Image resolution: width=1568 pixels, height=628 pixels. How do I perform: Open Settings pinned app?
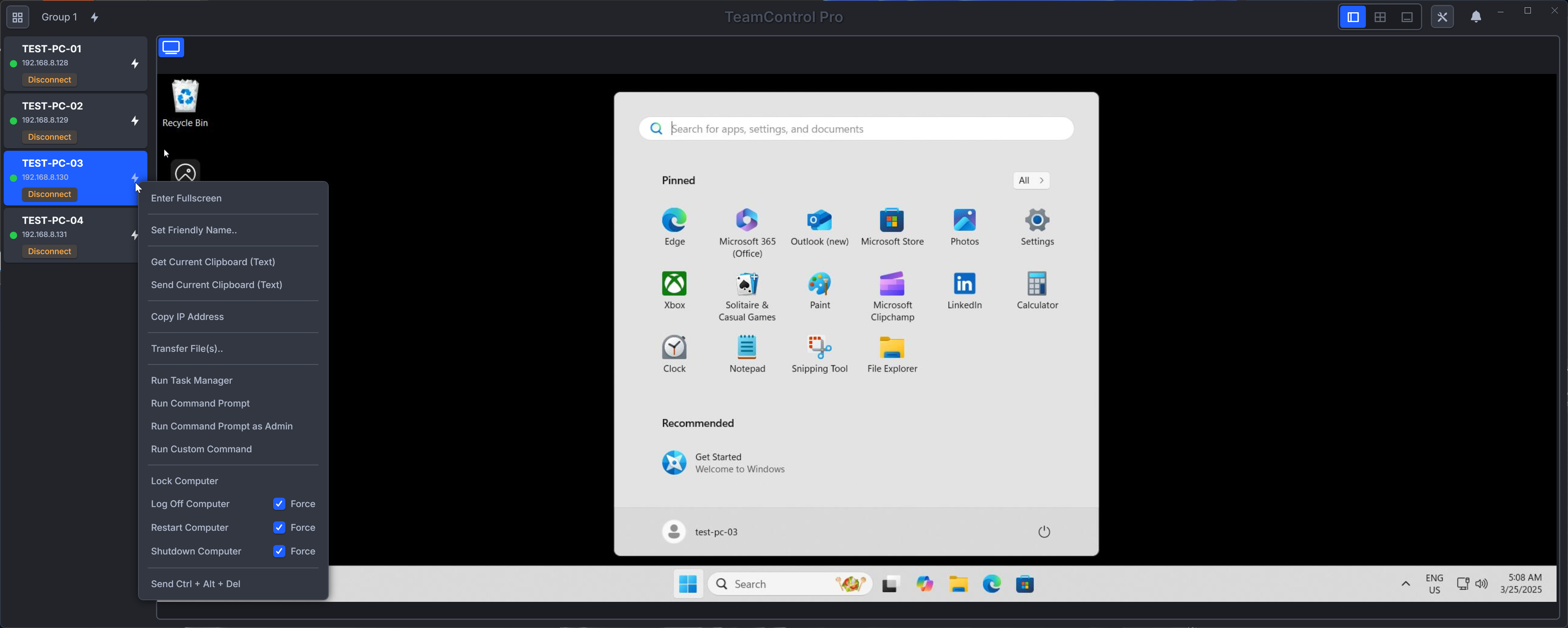click(x=1037, y=227)
